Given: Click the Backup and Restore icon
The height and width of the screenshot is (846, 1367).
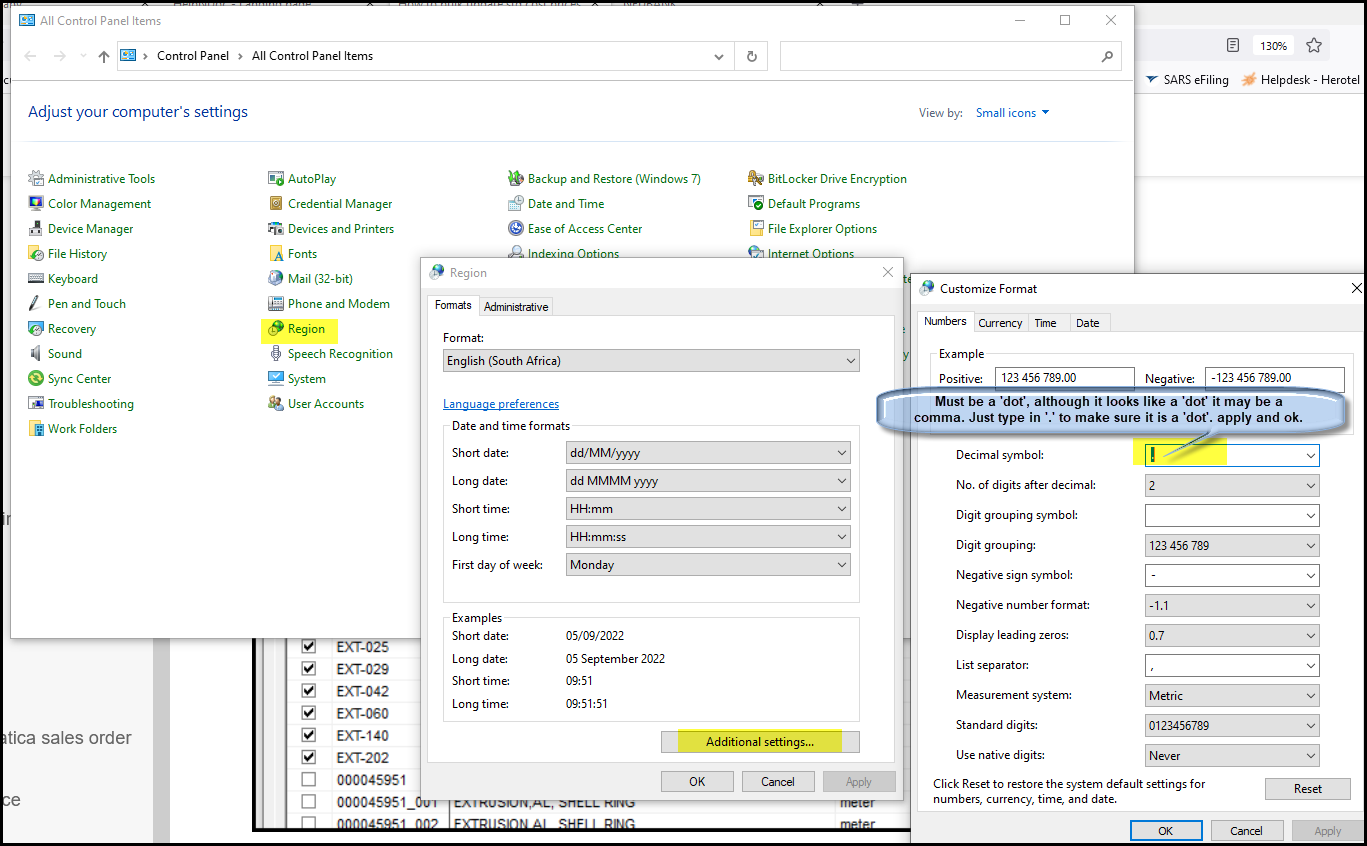Looking at the screenshot, I should [516, 179].
